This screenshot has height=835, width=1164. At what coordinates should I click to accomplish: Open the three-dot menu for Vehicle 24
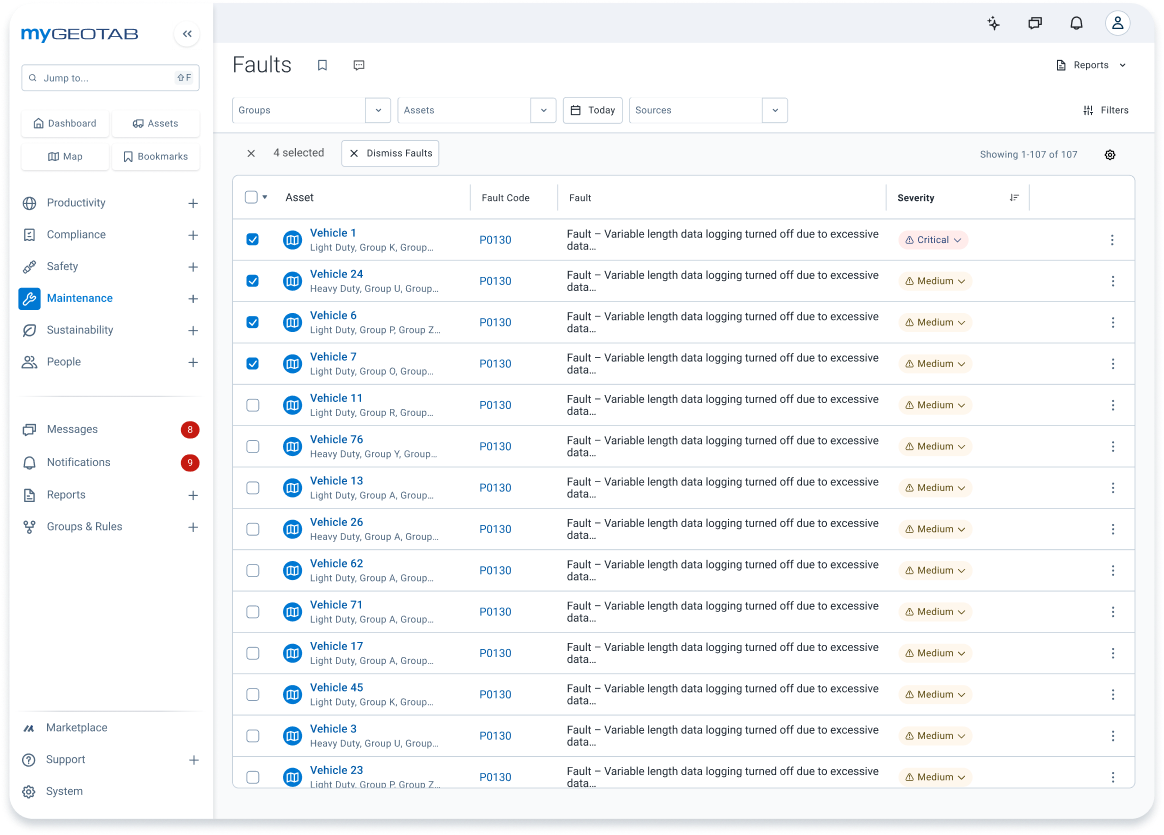coord(1112,281)
